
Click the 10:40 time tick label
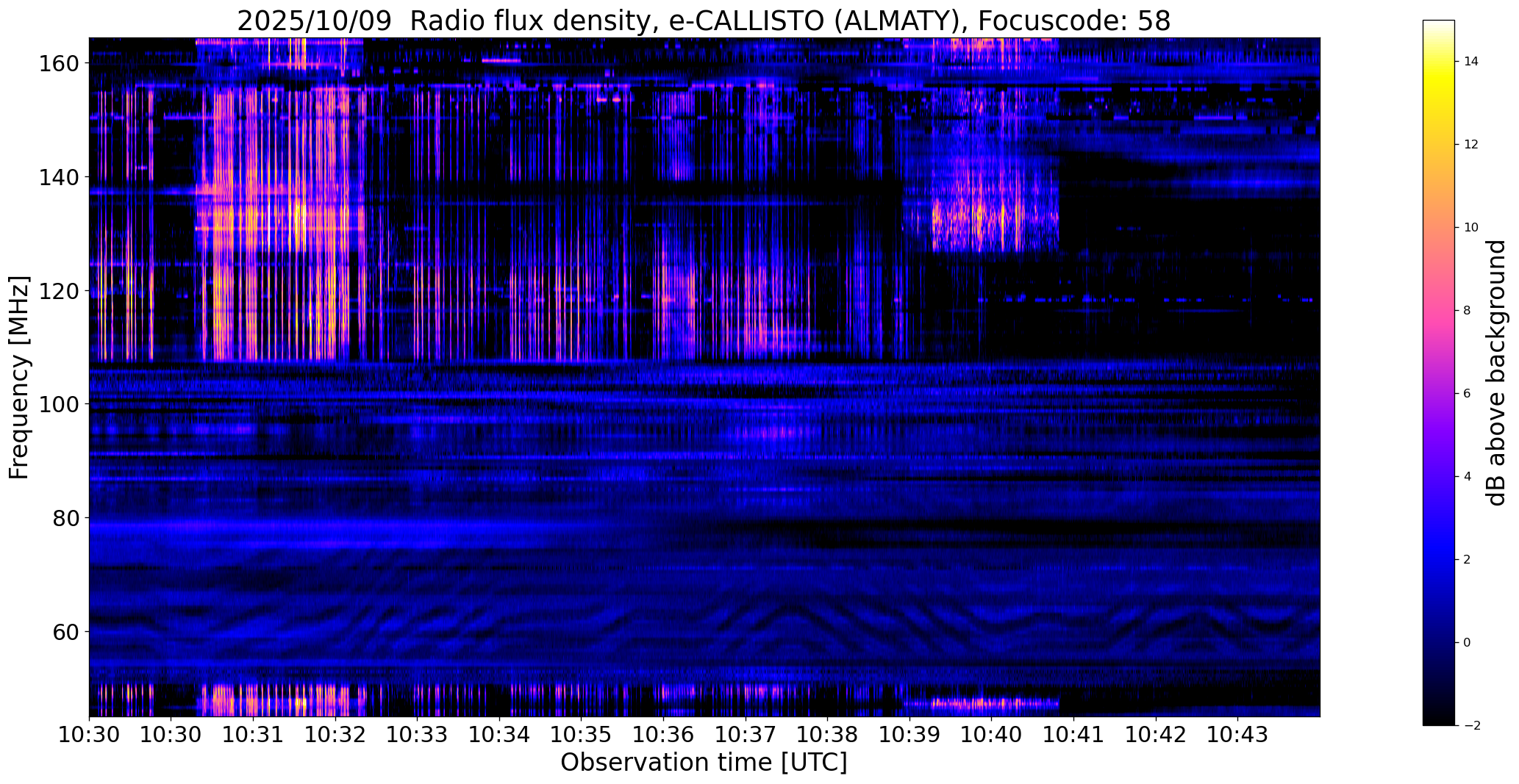991,735
